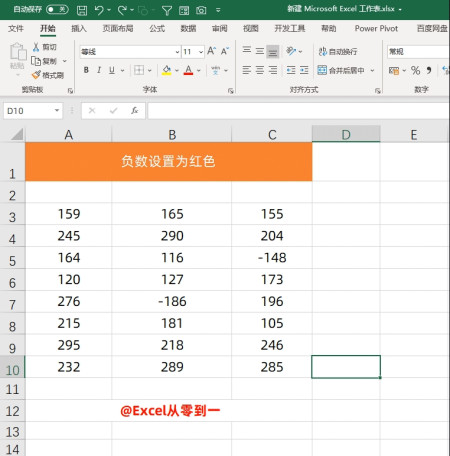
Task: Click the phonetic guide 文 icon
Action: [x=216, y=70]
